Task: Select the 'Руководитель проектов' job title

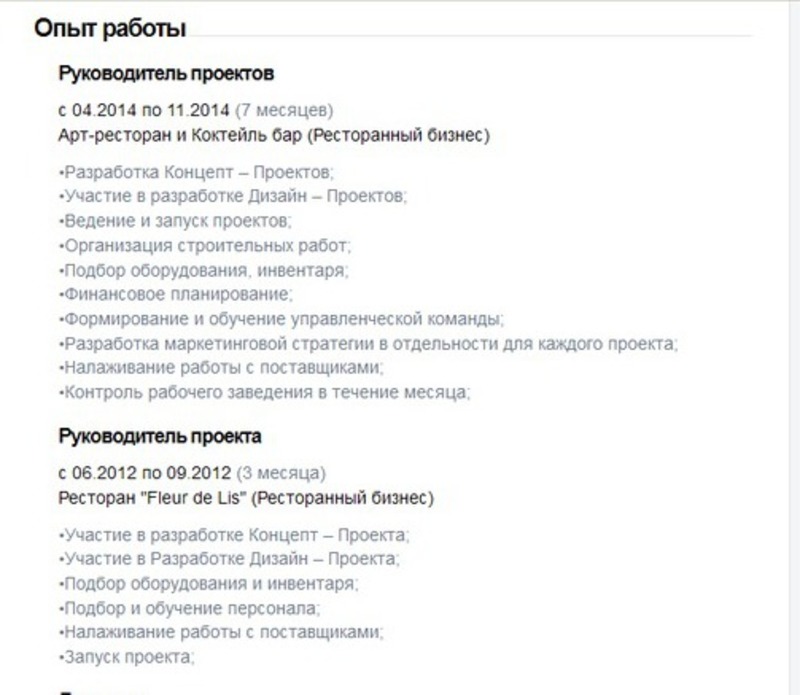Action: (166, 73)
